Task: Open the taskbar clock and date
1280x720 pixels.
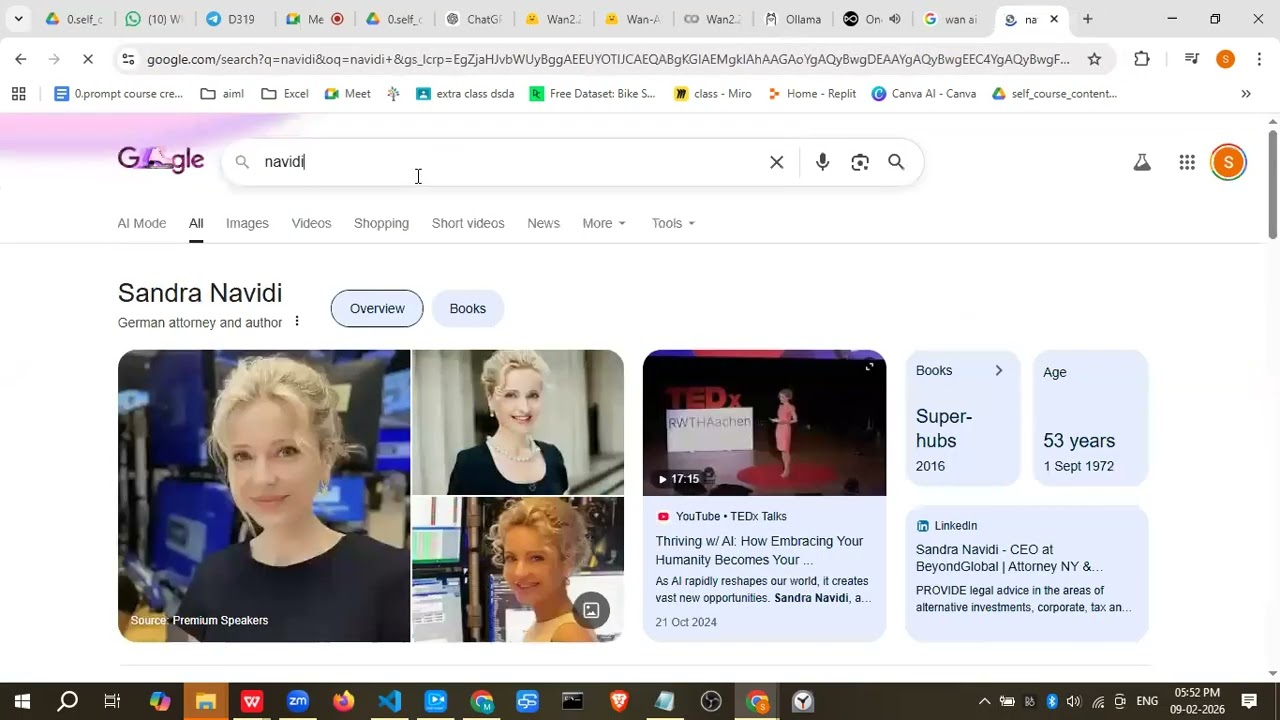Action: point(1197,701)
